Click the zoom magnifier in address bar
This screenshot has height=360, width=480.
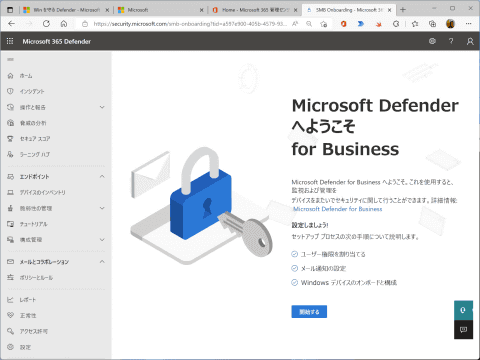[x=309, y=24]
